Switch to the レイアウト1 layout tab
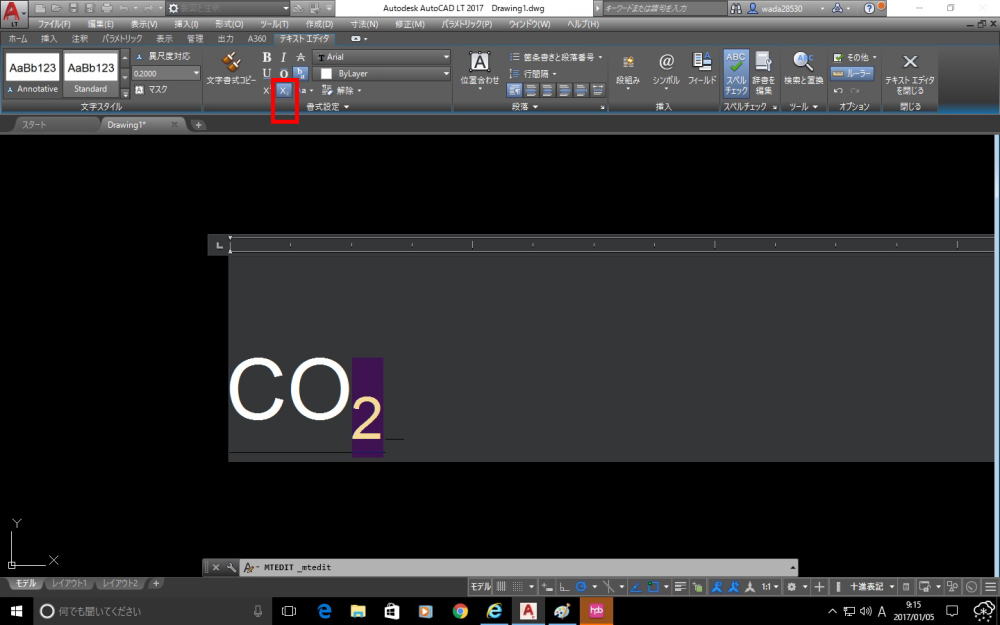The image size is (1000, 625). click(x=70, y=584)
